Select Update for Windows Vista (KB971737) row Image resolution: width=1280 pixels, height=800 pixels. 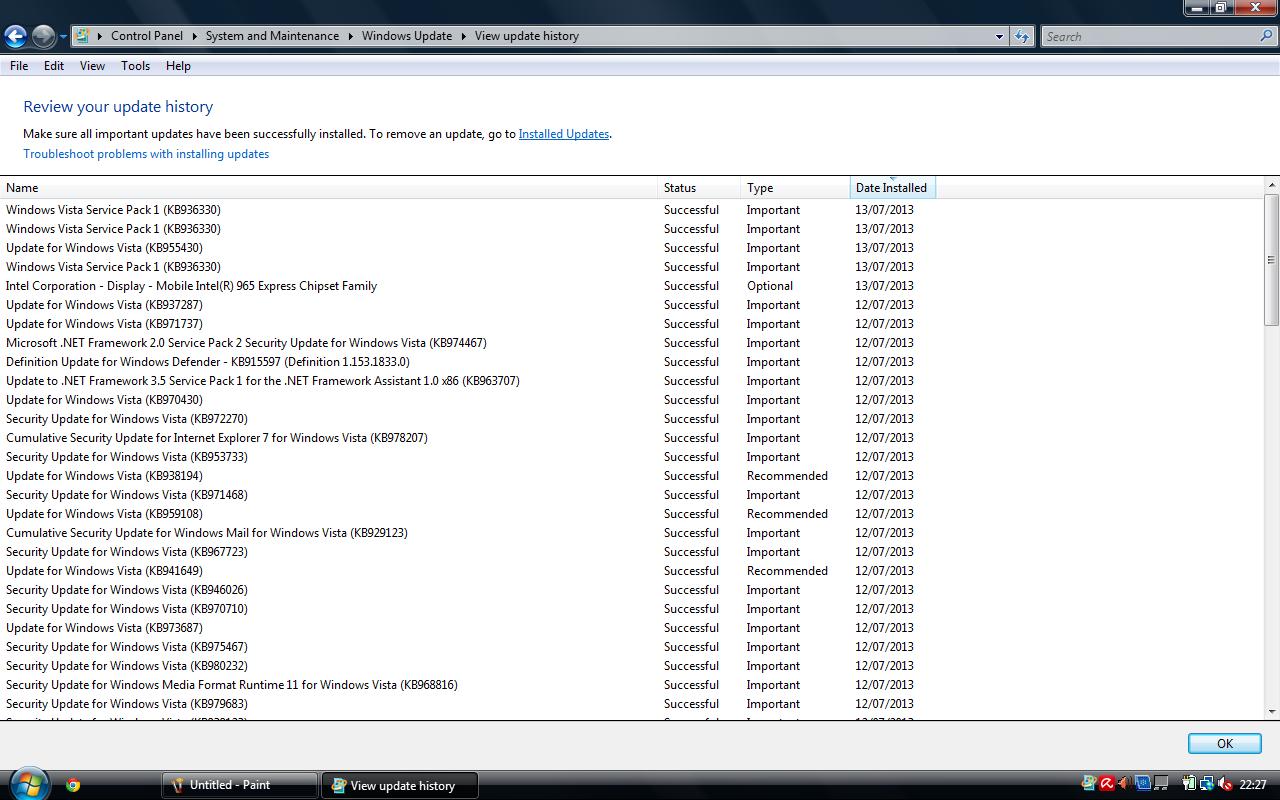click(467, 324)
